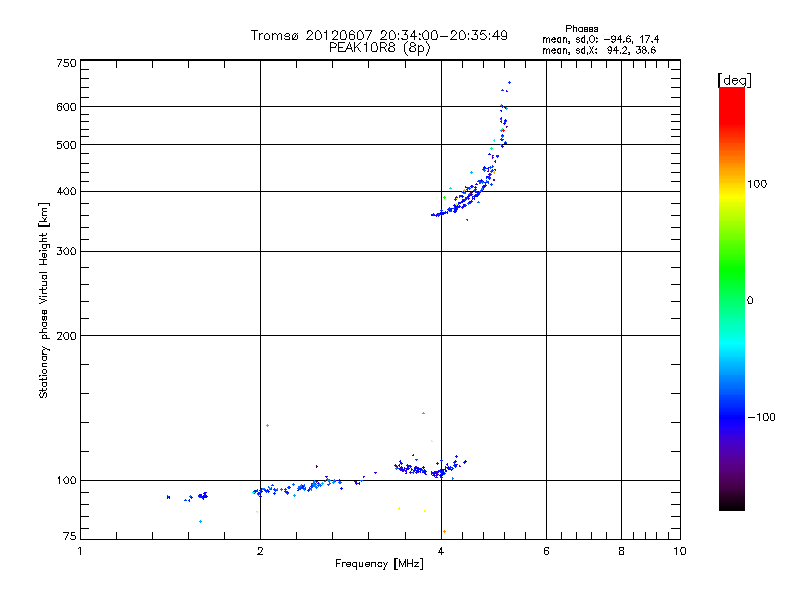Image resolution: width=800 pixels, height=600 pixels.
Task: Click the 'mean, sd,O: -94.6, 17.4' statistics line
Action: (601, 39)
